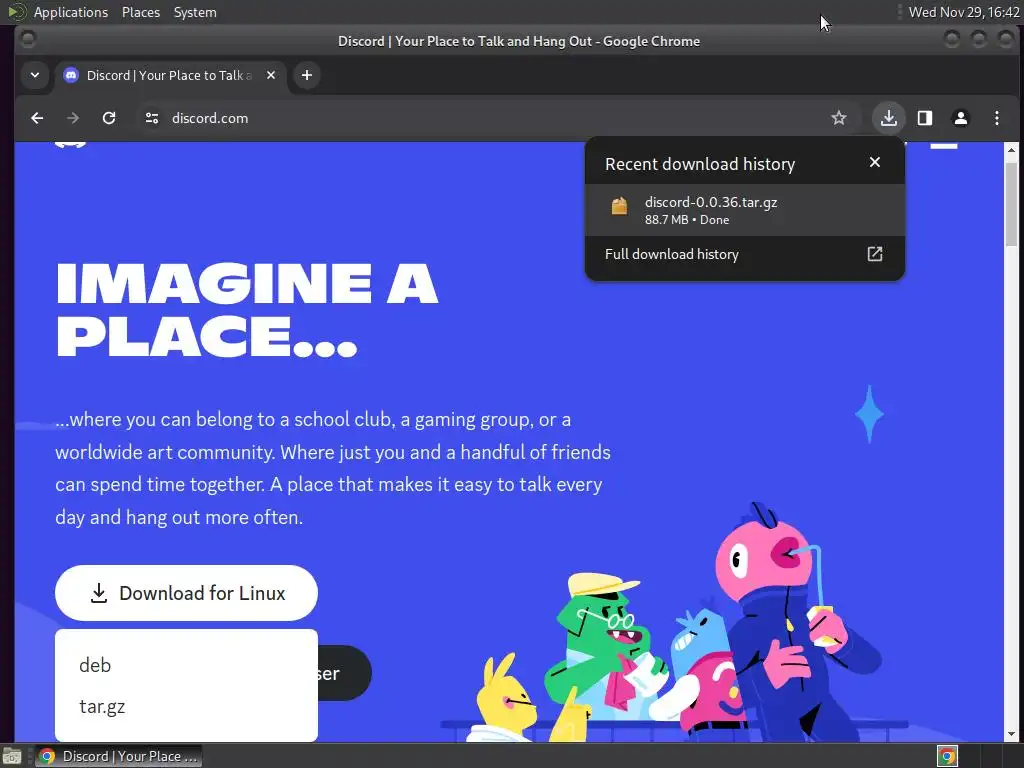The image size is (1024, 768).
Task: Click the show desktop icon in bottom panel
Action: pyautogui.click(x=12, y=756)
